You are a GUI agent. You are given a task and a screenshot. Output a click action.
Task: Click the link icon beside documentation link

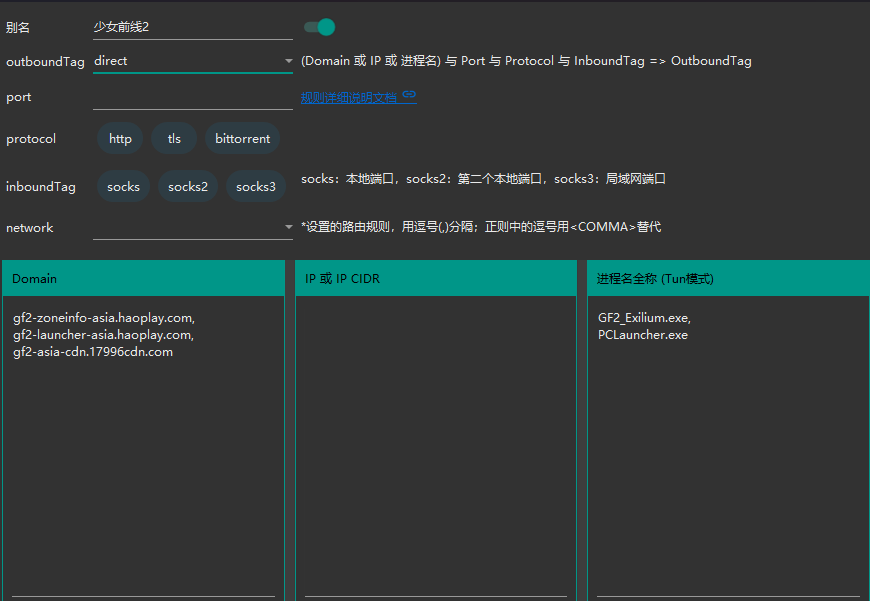[409, 95]
